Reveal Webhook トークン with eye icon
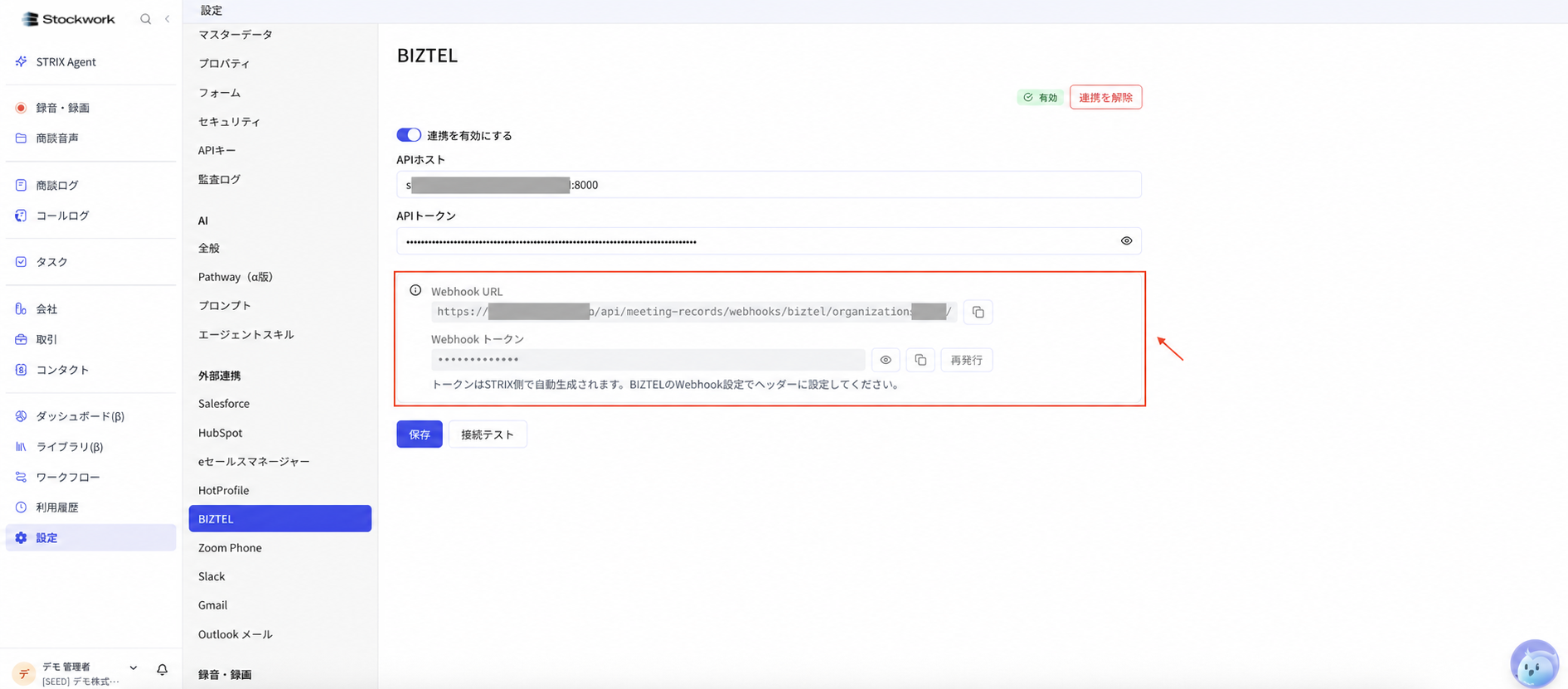 (x=886, y=360)
